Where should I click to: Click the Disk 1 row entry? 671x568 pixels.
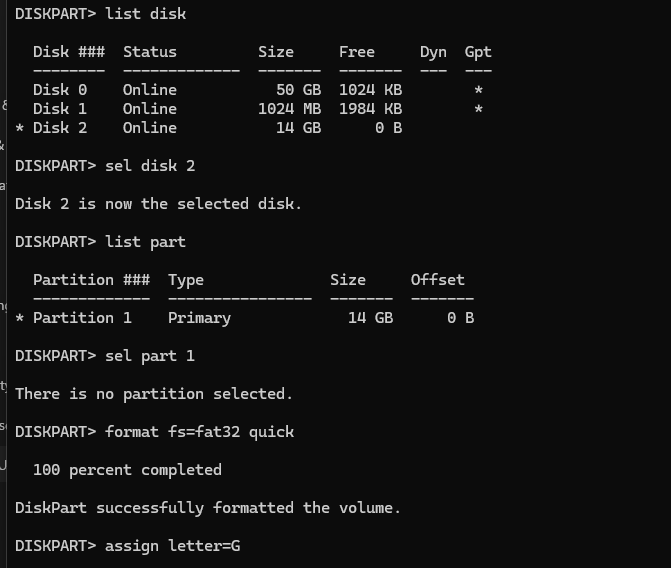pyautogui.click(x=217, y=109)
